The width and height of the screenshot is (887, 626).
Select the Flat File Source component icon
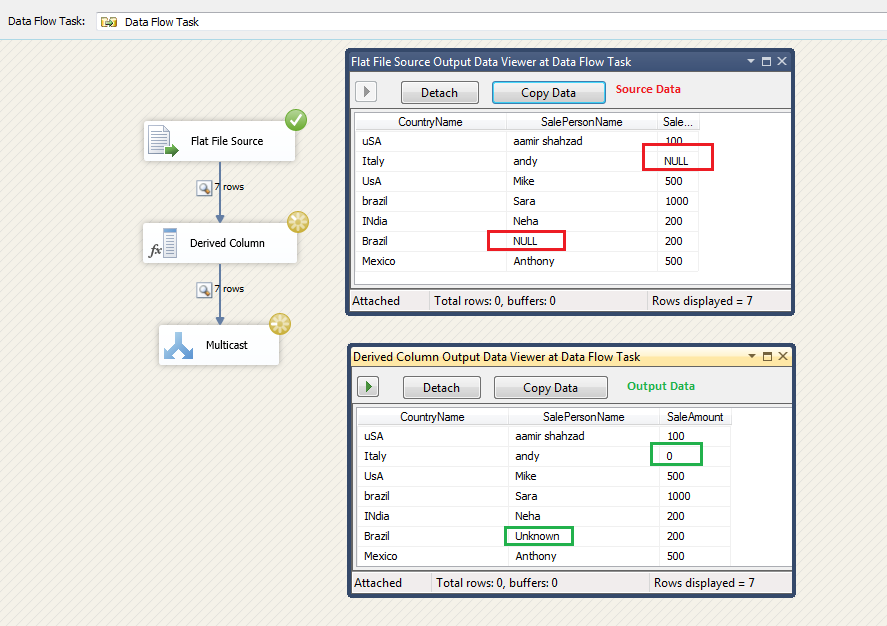(160, 140)
